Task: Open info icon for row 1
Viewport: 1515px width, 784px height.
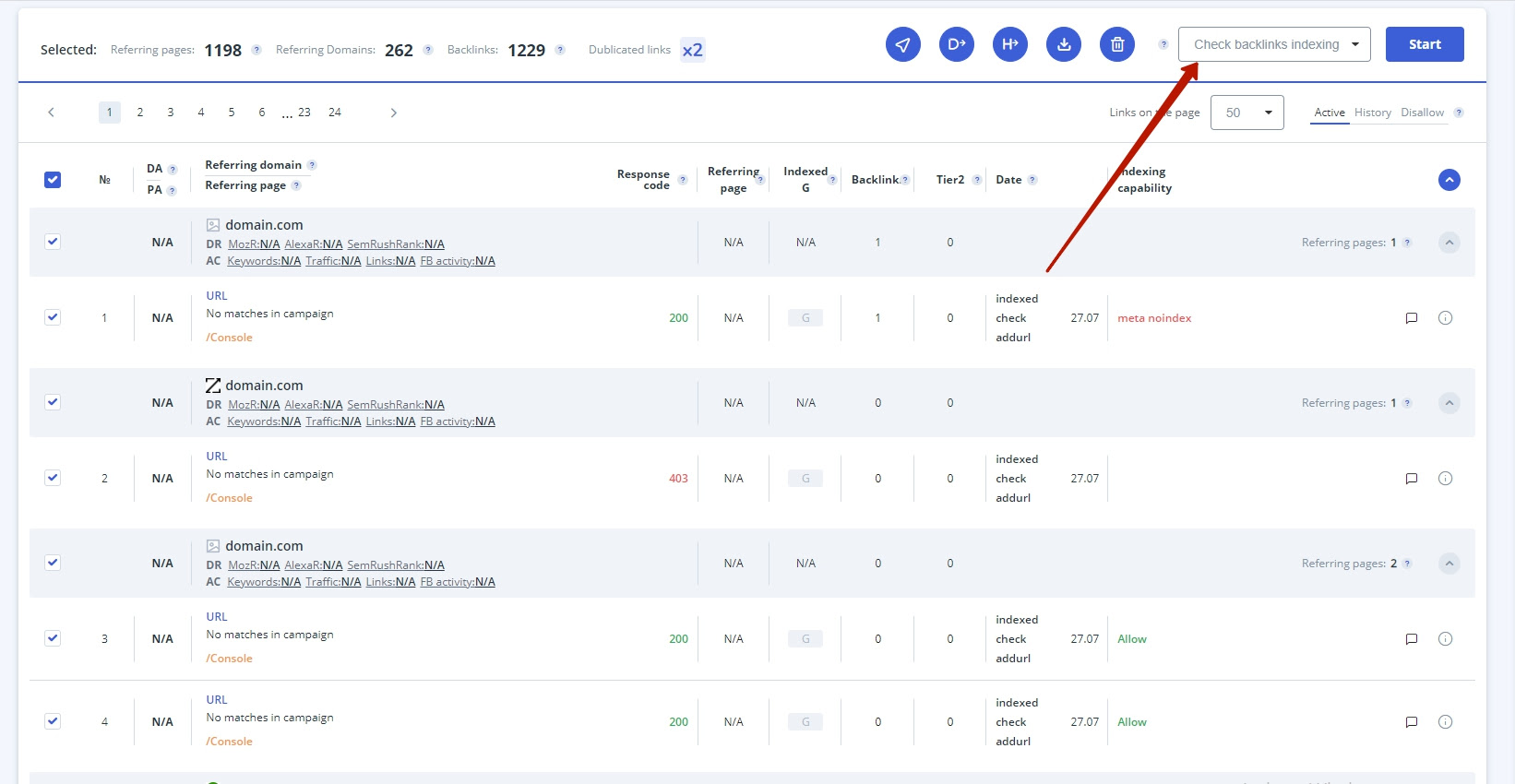Action: click(x=1446, y=318)
